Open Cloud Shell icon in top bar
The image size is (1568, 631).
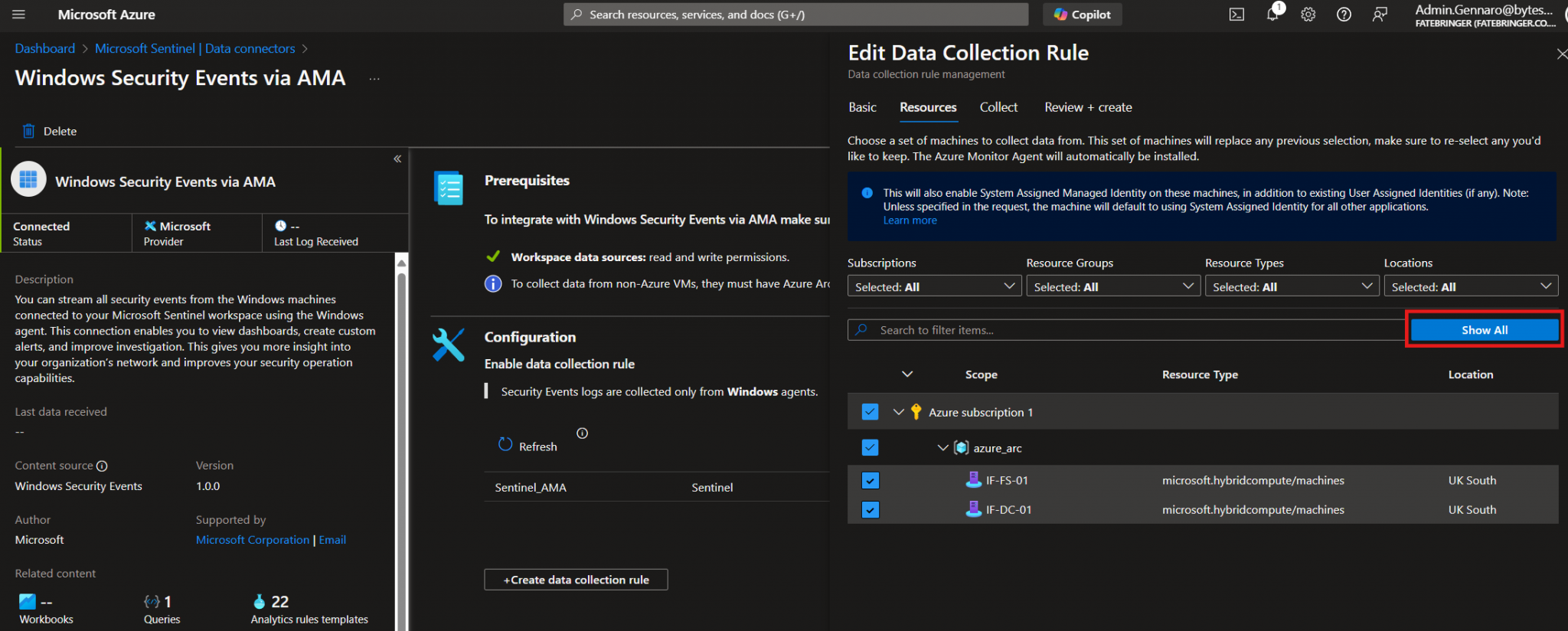pyautogui.click(x=1236, y=15)
